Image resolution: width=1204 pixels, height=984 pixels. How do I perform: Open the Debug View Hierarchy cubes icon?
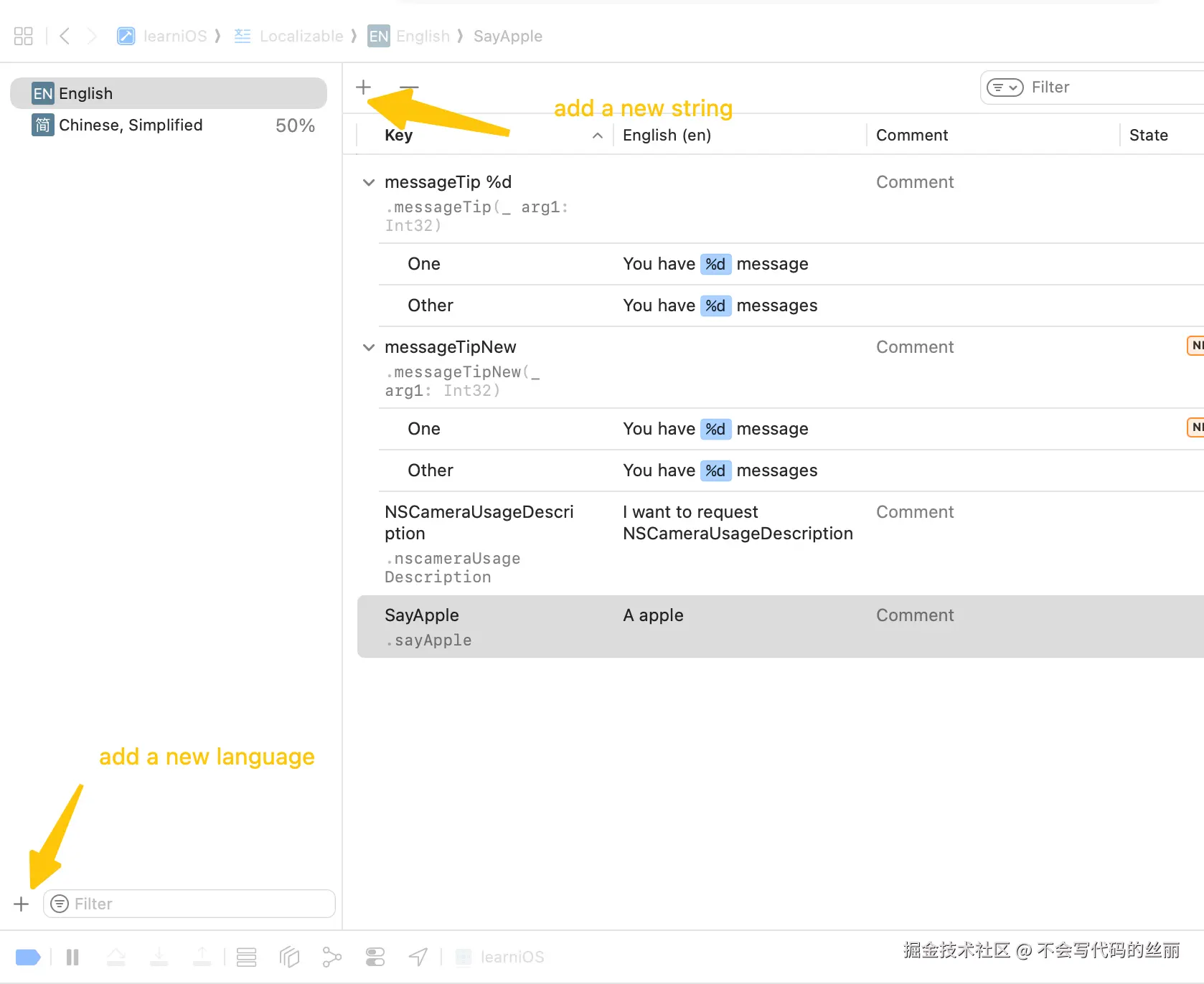289,957
